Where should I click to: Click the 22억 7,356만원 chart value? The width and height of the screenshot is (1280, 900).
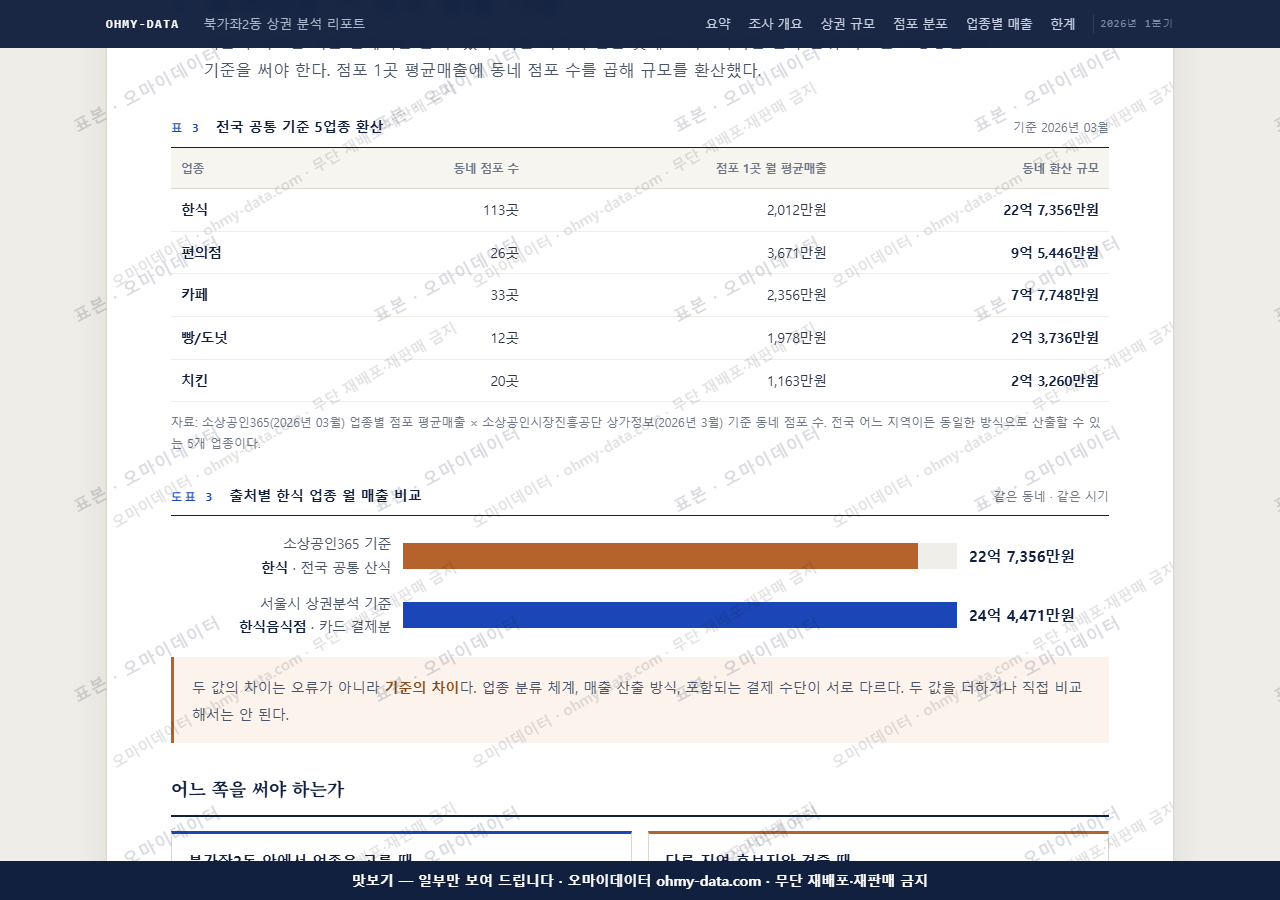(x=1022, y=556)
